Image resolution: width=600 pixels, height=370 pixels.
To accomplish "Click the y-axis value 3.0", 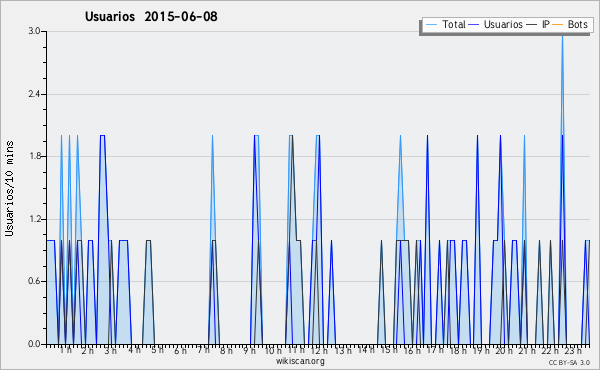I will tap(34, 31).
